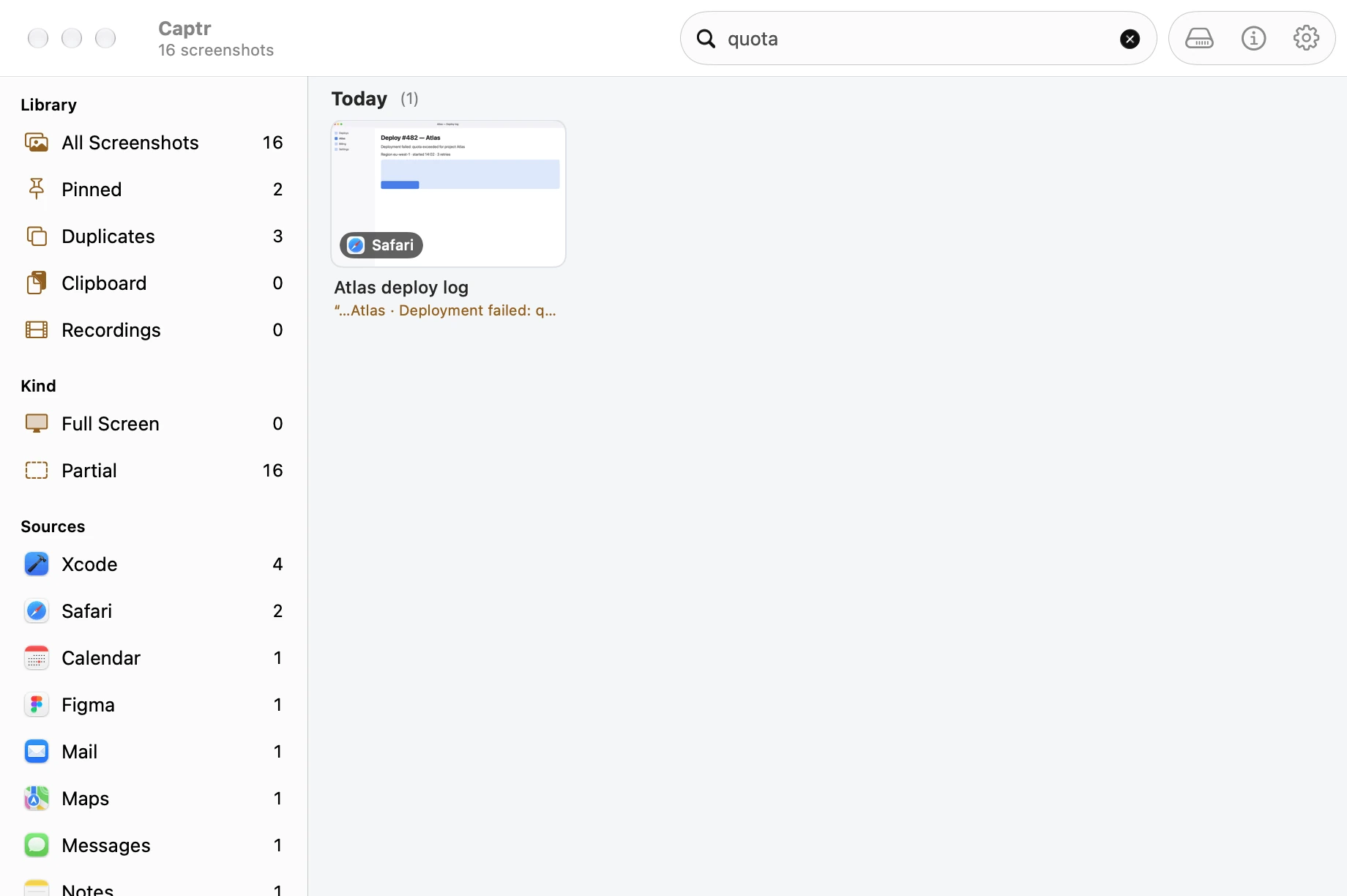This screenshot has height=896, width=1347.
Task: Click the Library section heading
Action: [x=48, y=105]
